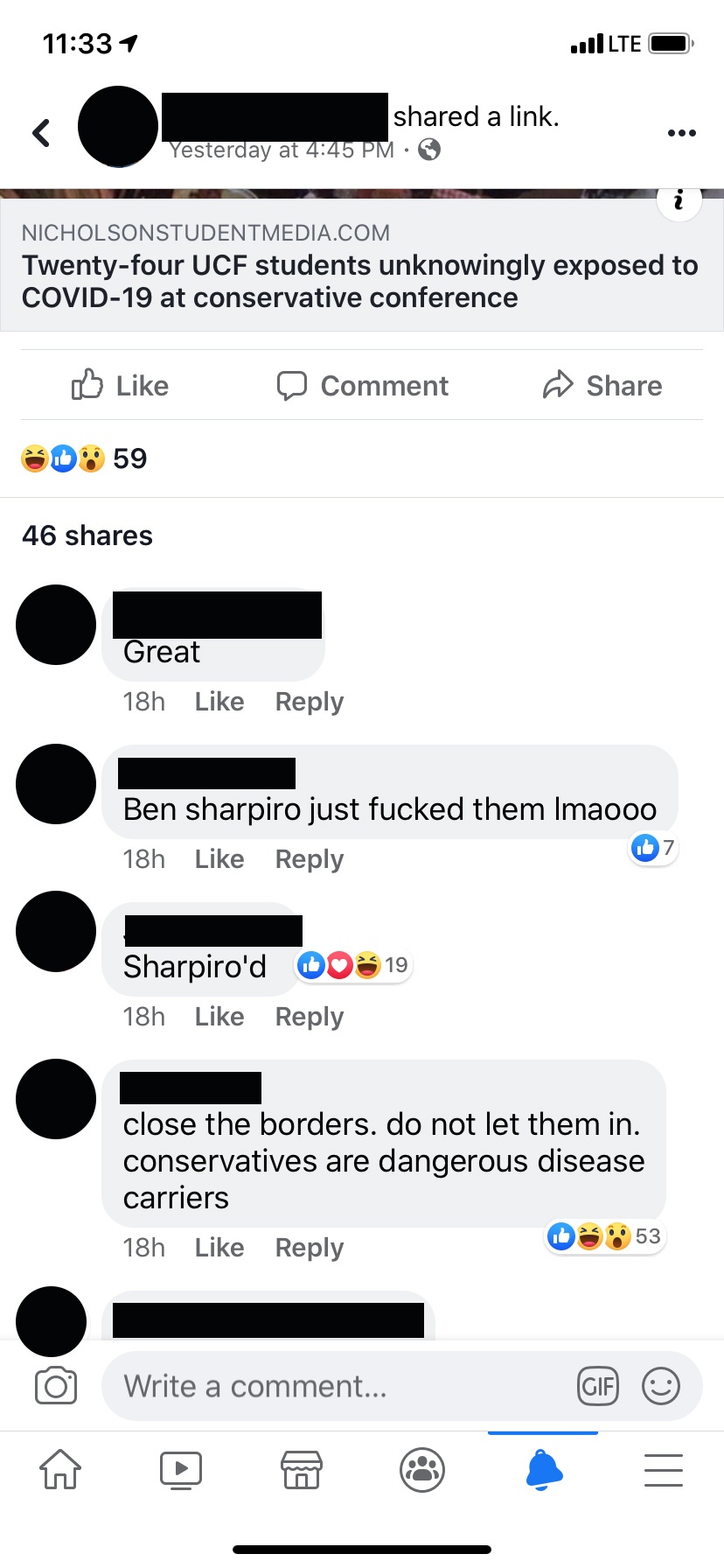The image size is (724, 1568).
Task: Open the Marketplace tab
Action: point(302,1469)
